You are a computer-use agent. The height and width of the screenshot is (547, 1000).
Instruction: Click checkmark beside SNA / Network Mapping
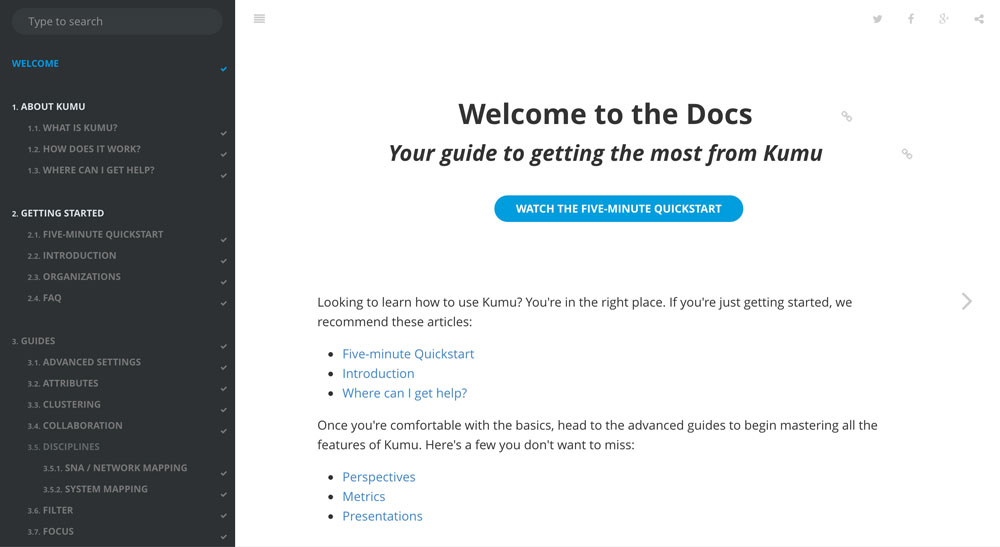224,473
